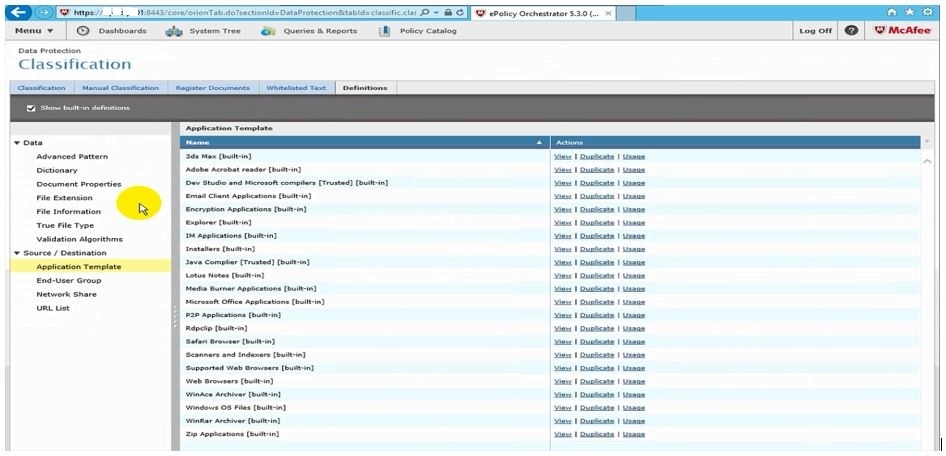Select Advanced Pattern in the tree
The width and height of the screenshot is (946, 456).
click(x=72, y=157)
